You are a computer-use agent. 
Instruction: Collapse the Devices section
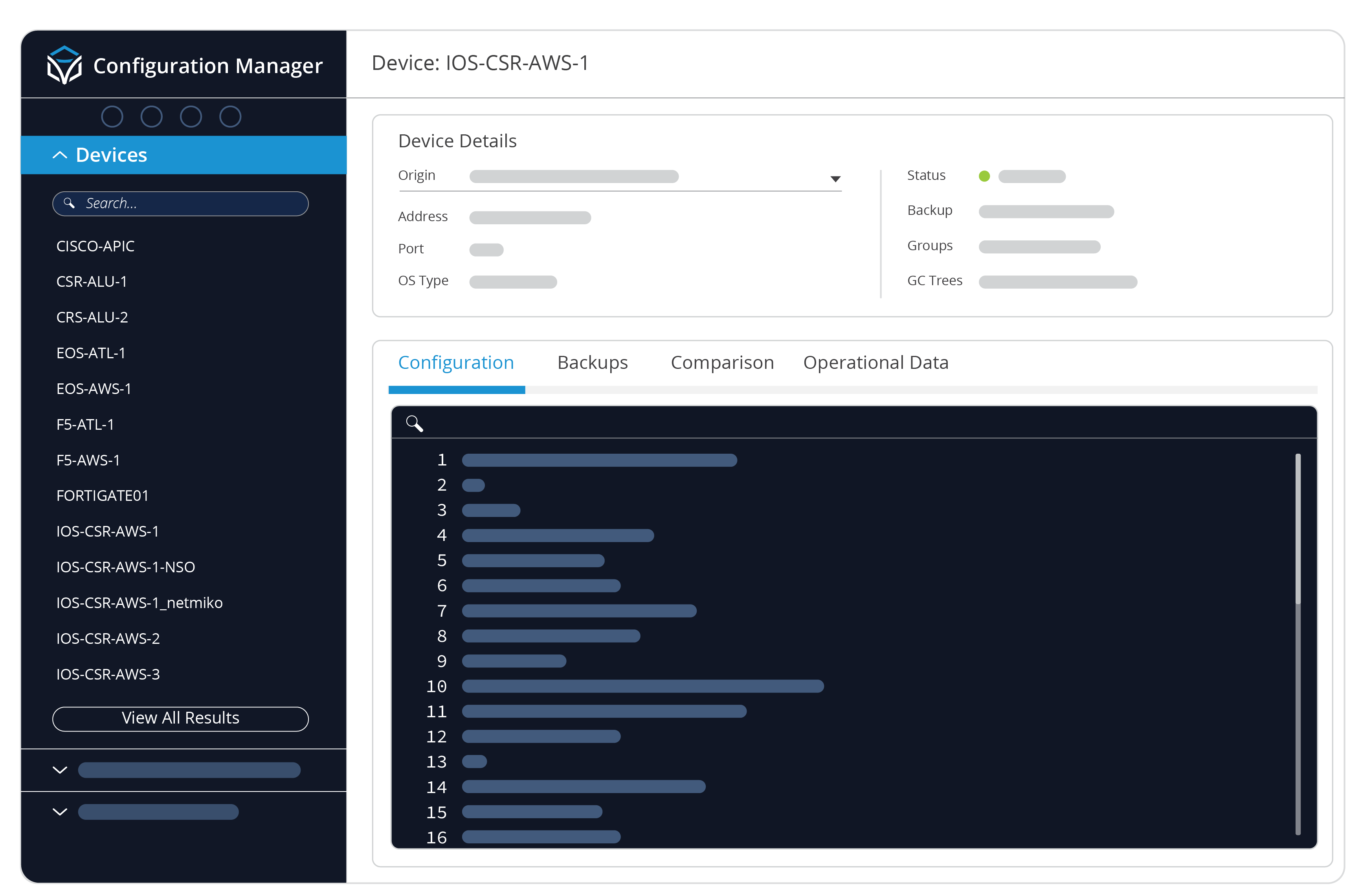pos(60,155)
